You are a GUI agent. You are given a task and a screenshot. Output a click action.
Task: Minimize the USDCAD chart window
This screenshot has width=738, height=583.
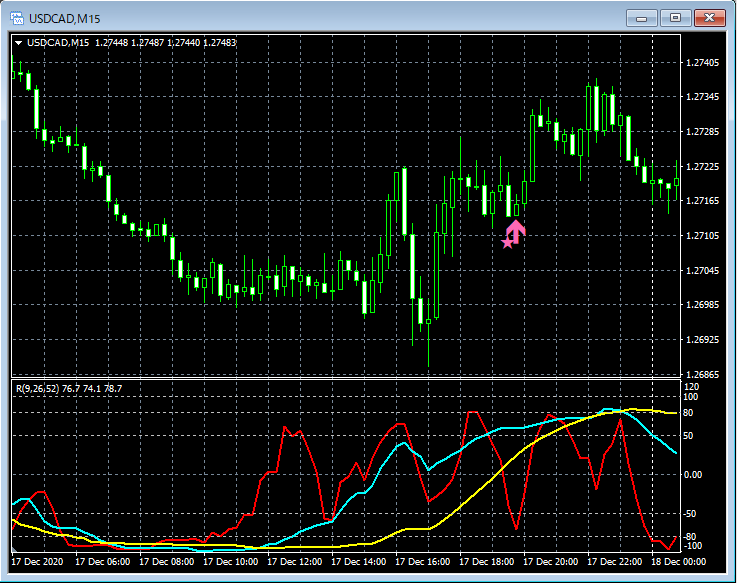tap(643, 17)
